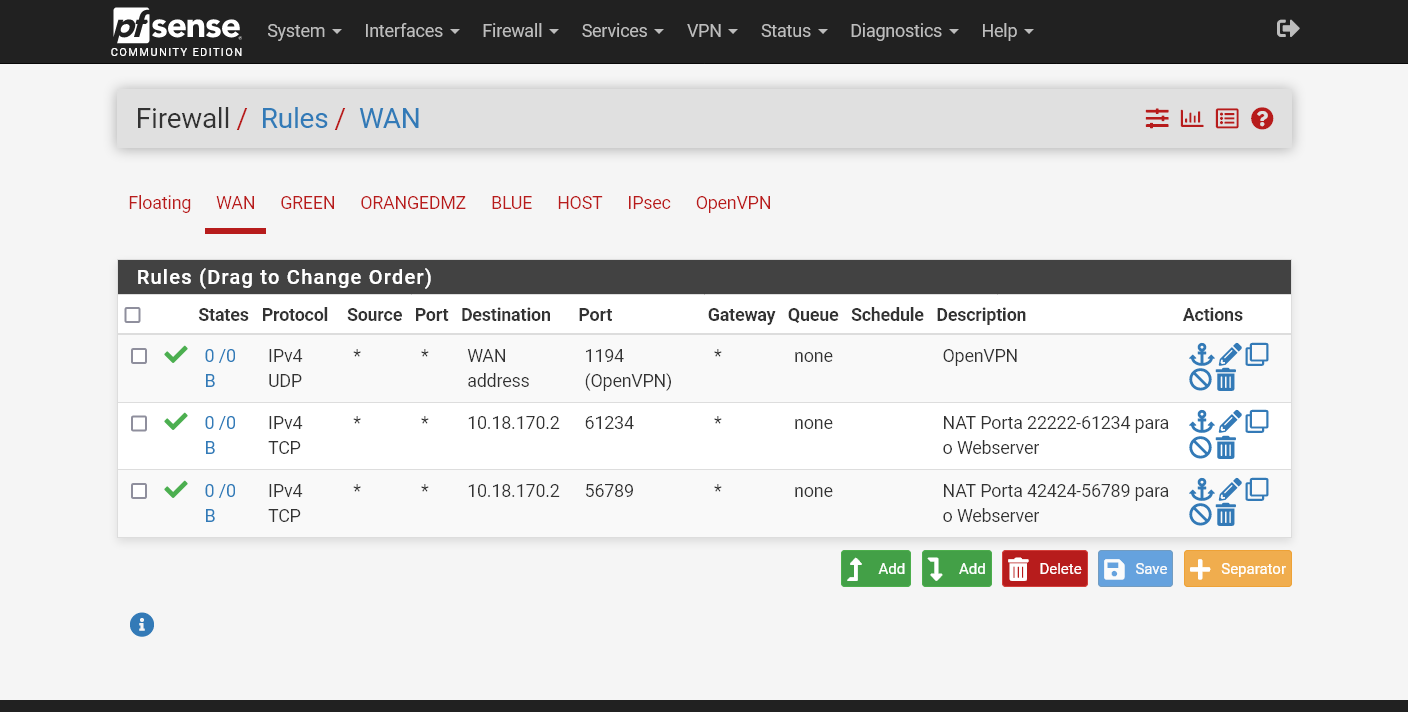Open the rules log view icon
This screenshot has height=712, width=1408.
pyautogui.click(x=1227, y=118)
